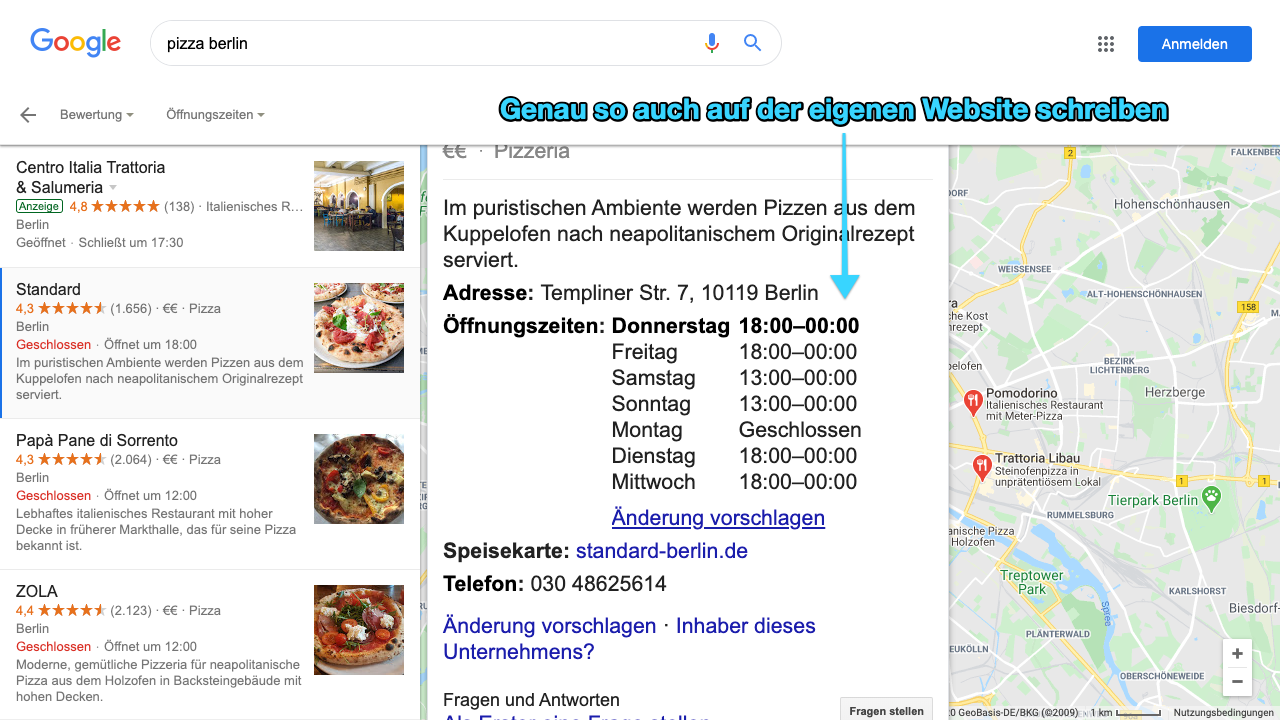Click Geschlossen status under Papà Pane

(54, 495)
